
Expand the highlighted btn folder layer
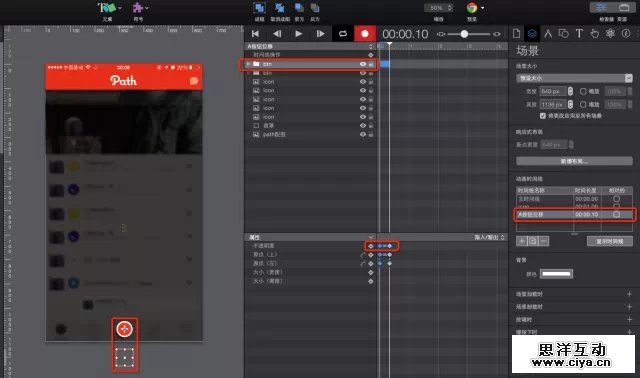pos(248,64)
